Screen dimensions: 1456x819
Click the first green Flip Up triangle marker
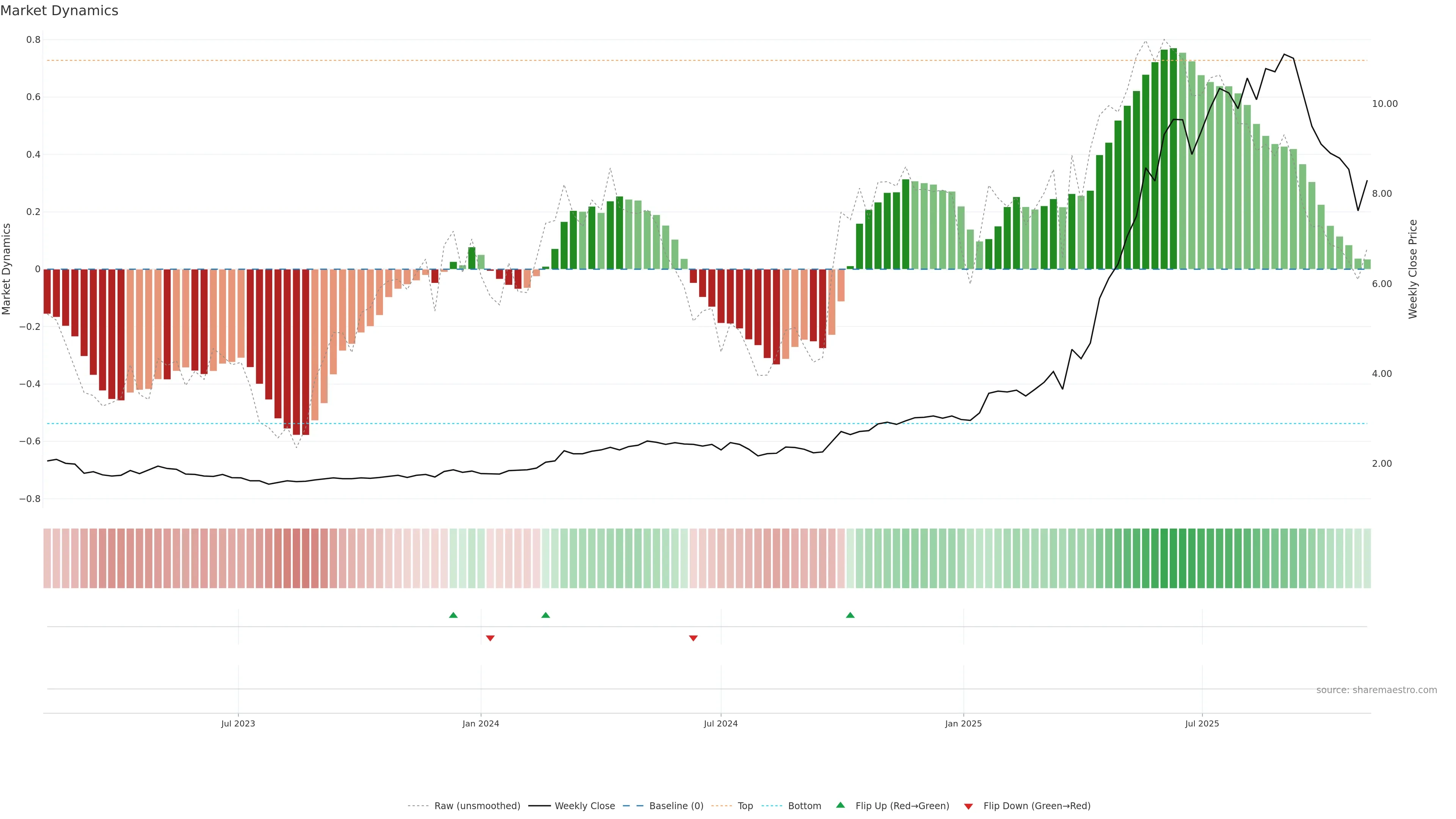point(453,615)
